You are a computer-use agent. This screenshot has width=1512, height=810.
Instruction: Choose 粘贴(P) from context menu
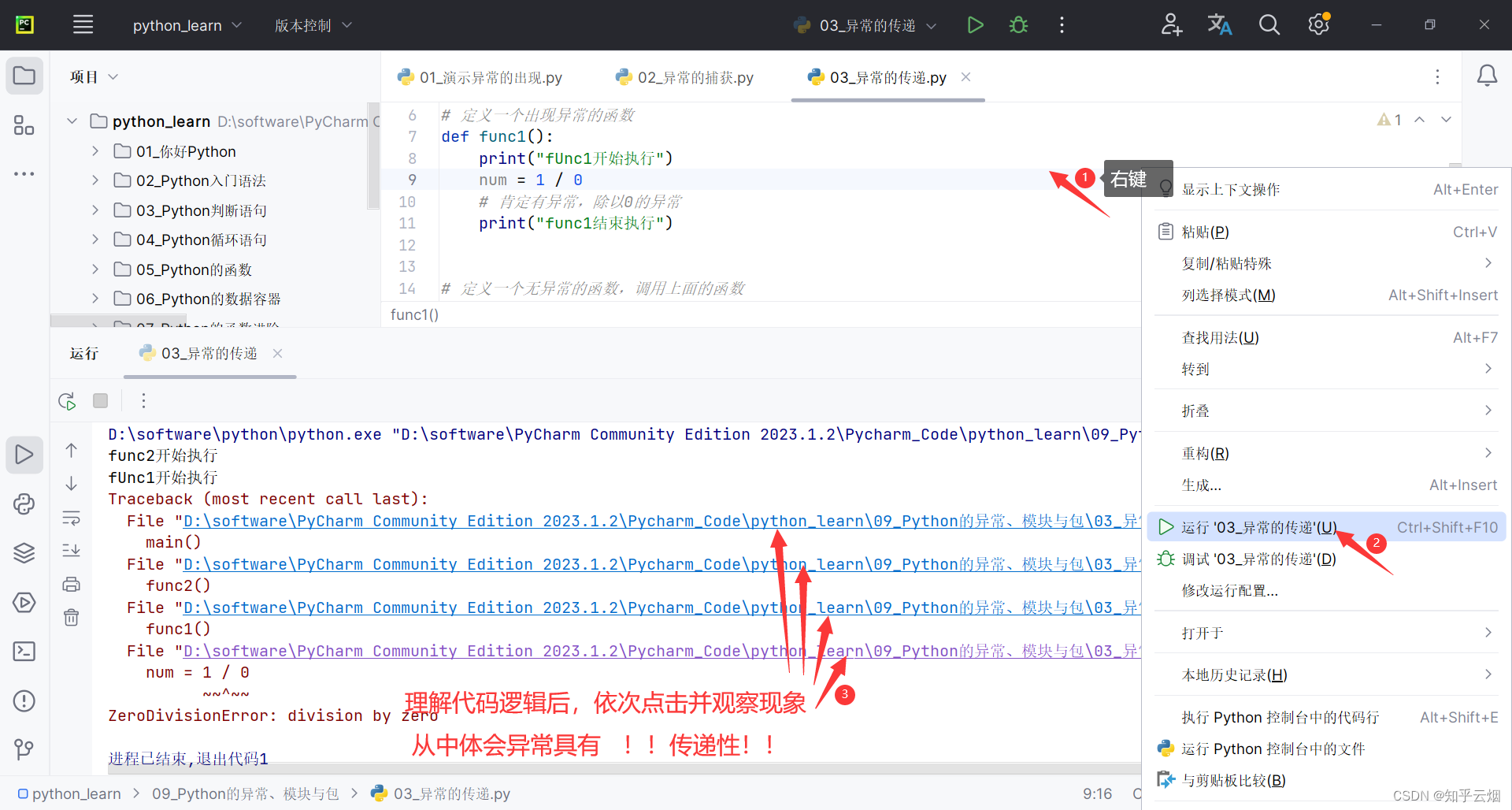click(1327, 232)
